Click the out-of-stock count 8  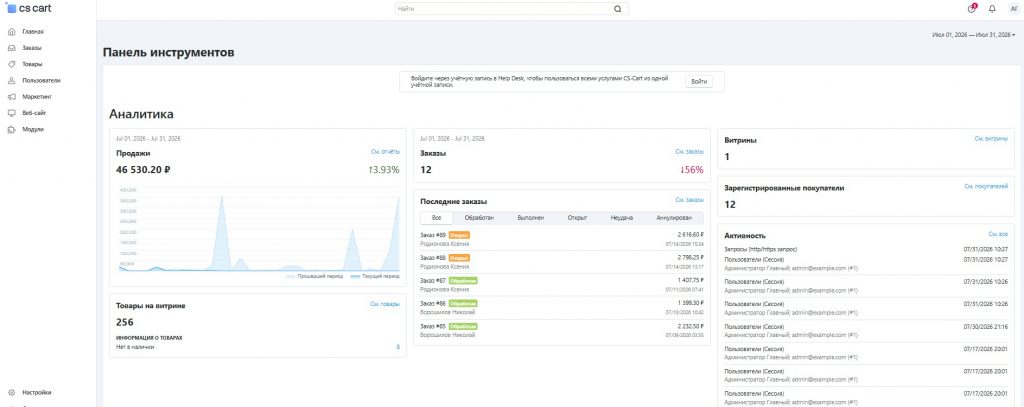coord(398,347)
